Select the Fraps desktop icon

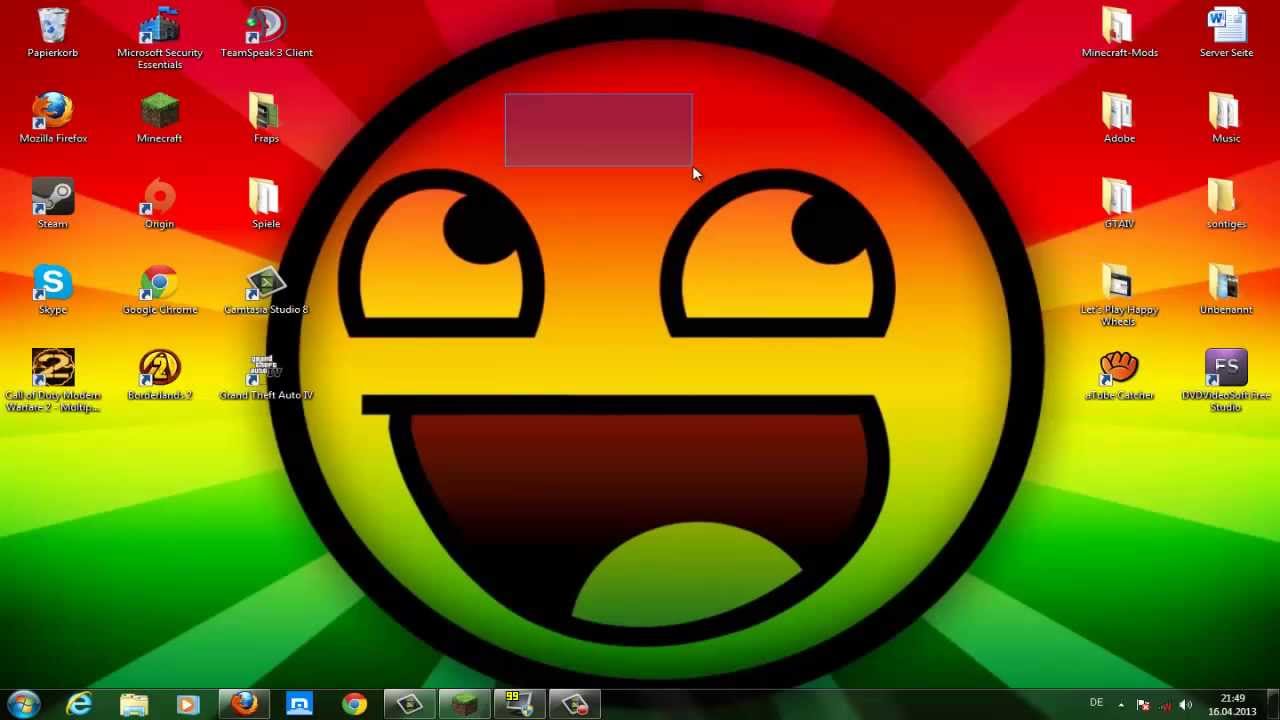pos(266,119)
